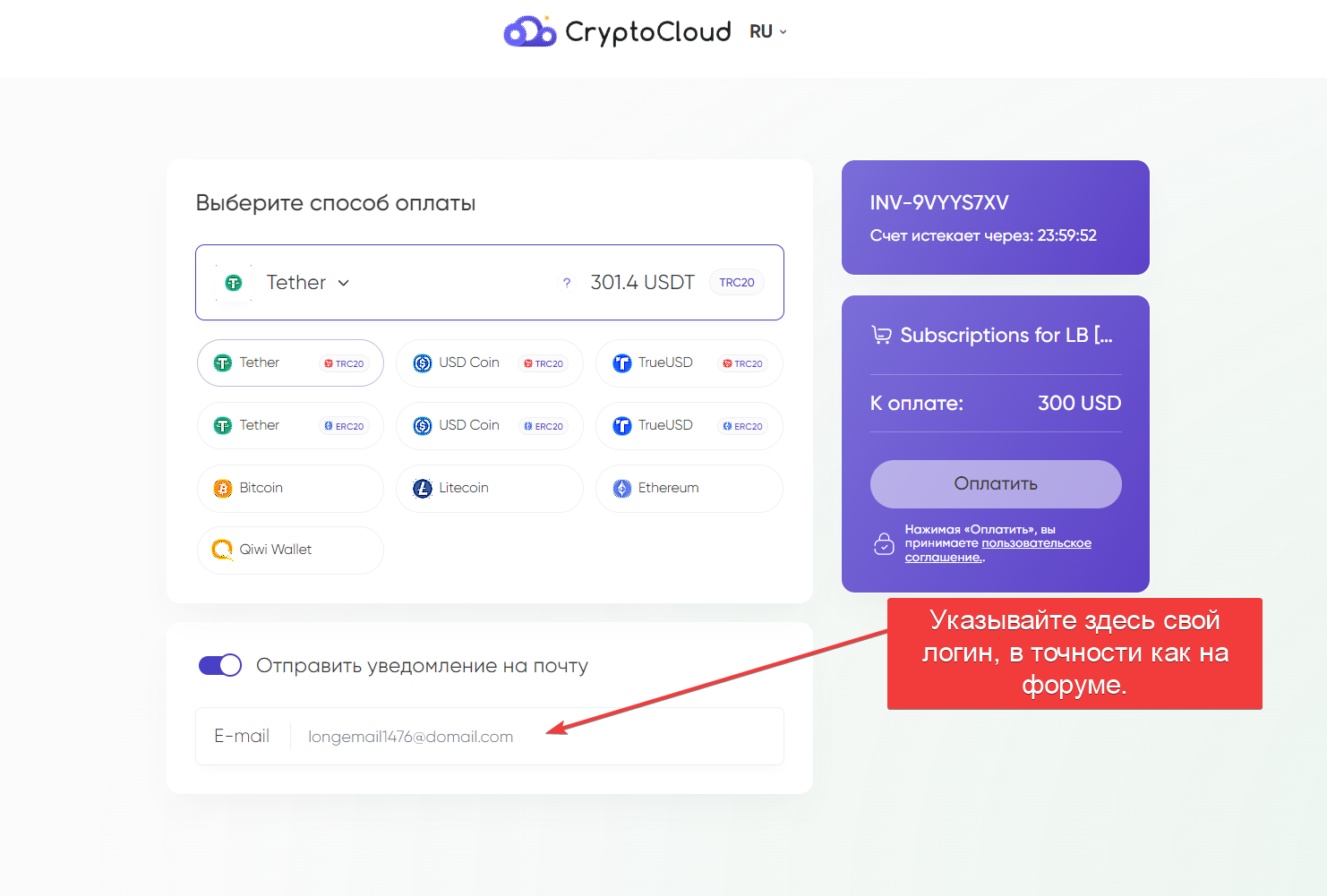Click the 'Subscriptions for LB' product title
This screenshot has height=896, width=1327.
tap(1006, 335)
